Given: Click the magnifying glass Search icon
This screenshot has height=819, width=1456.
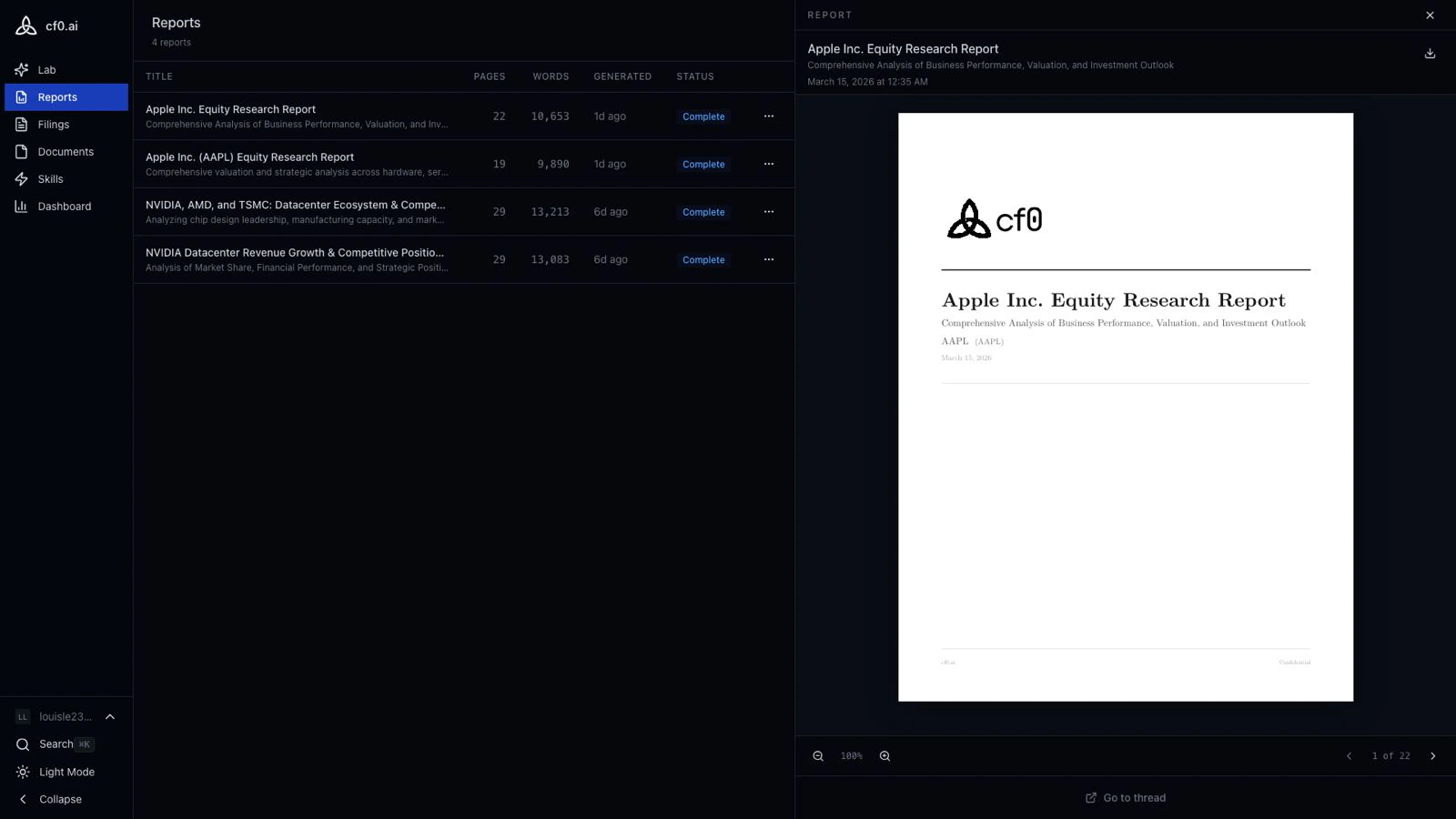Looking at the screenshot, I should pos(23,744).
